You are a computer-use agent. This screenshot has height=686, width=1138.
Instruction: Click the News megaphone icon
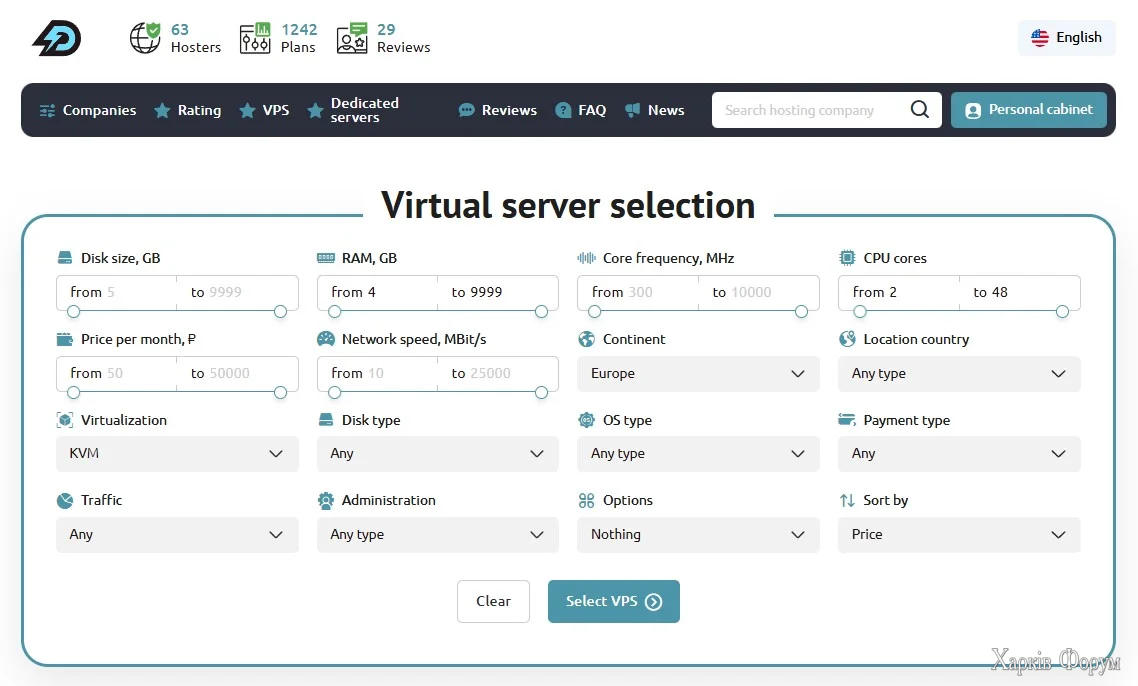pyautogui.click(x=632, y=110)
